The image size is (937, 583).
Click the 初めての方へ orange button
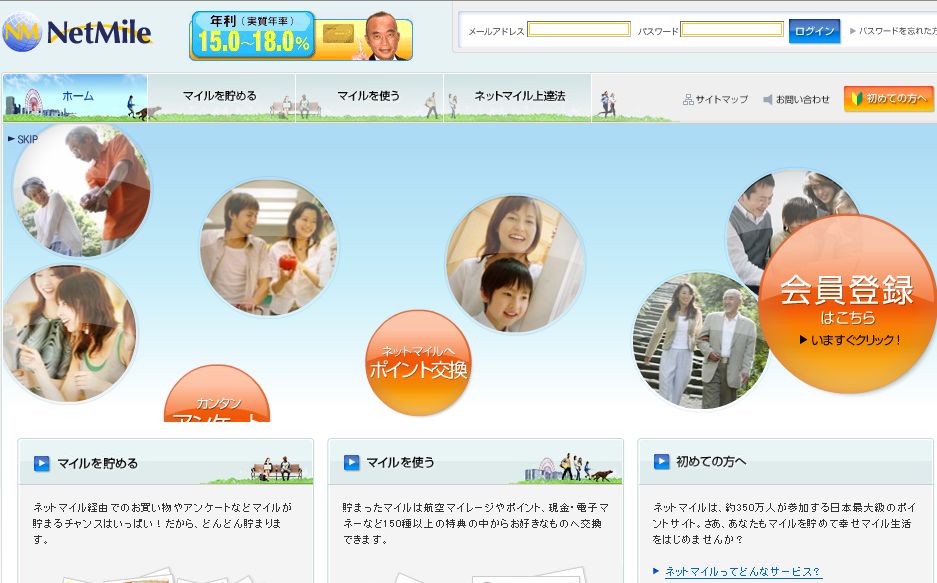tap(889, 99)
